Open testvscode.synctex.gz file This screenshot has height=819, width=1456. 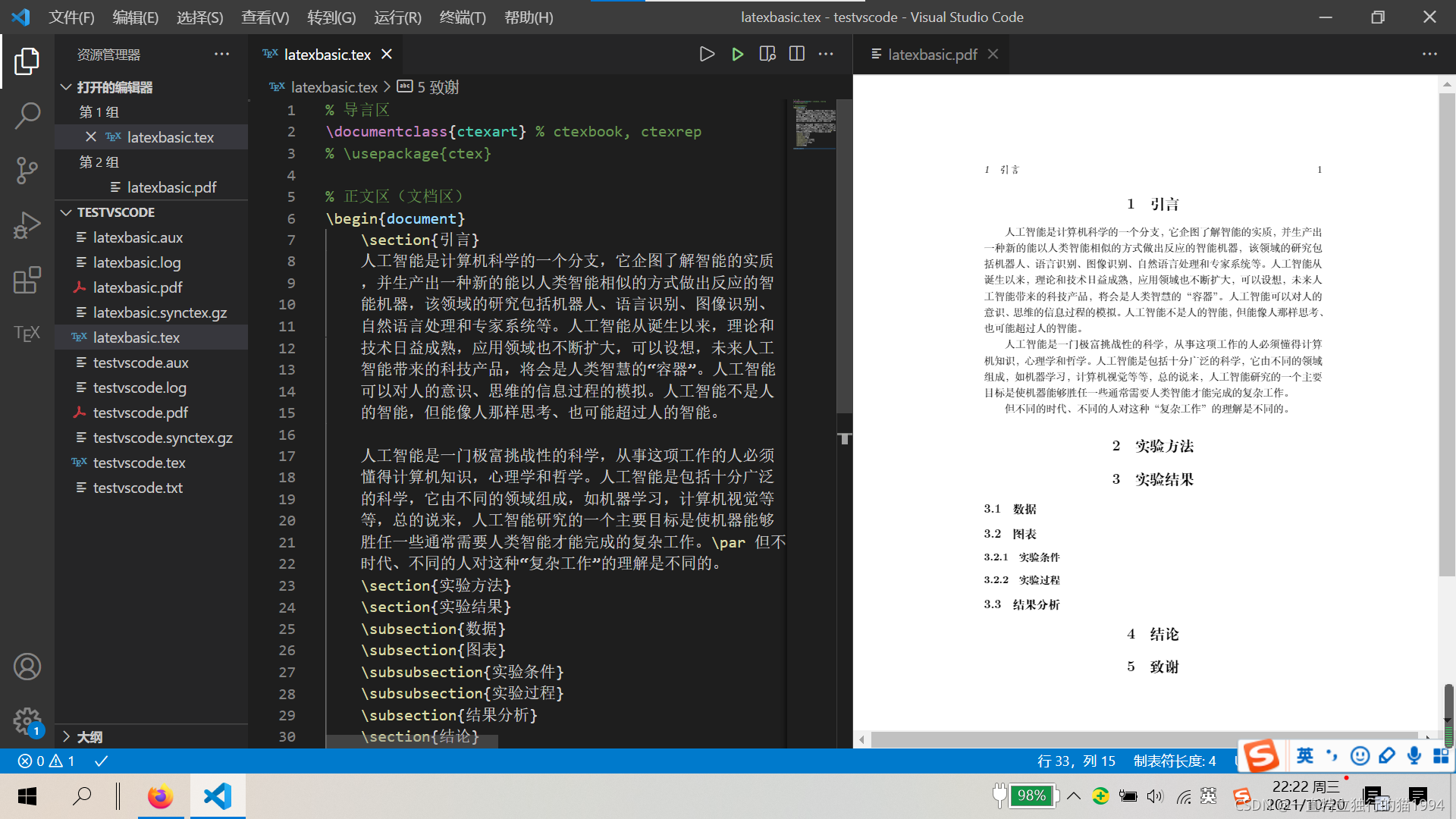pyautogui.click(x=163, y=438)
